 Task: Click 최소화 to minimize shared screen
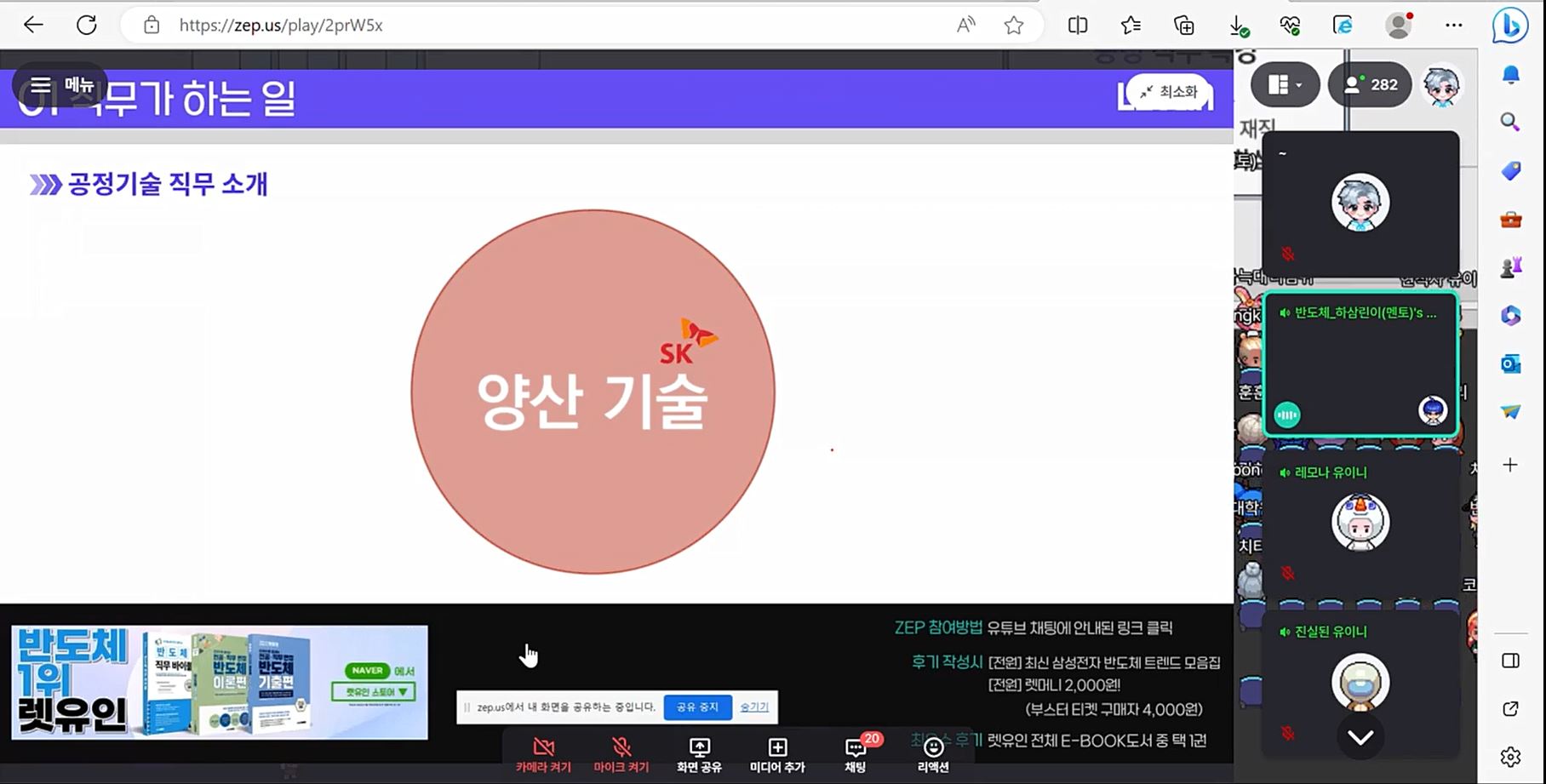[1168, 92]
